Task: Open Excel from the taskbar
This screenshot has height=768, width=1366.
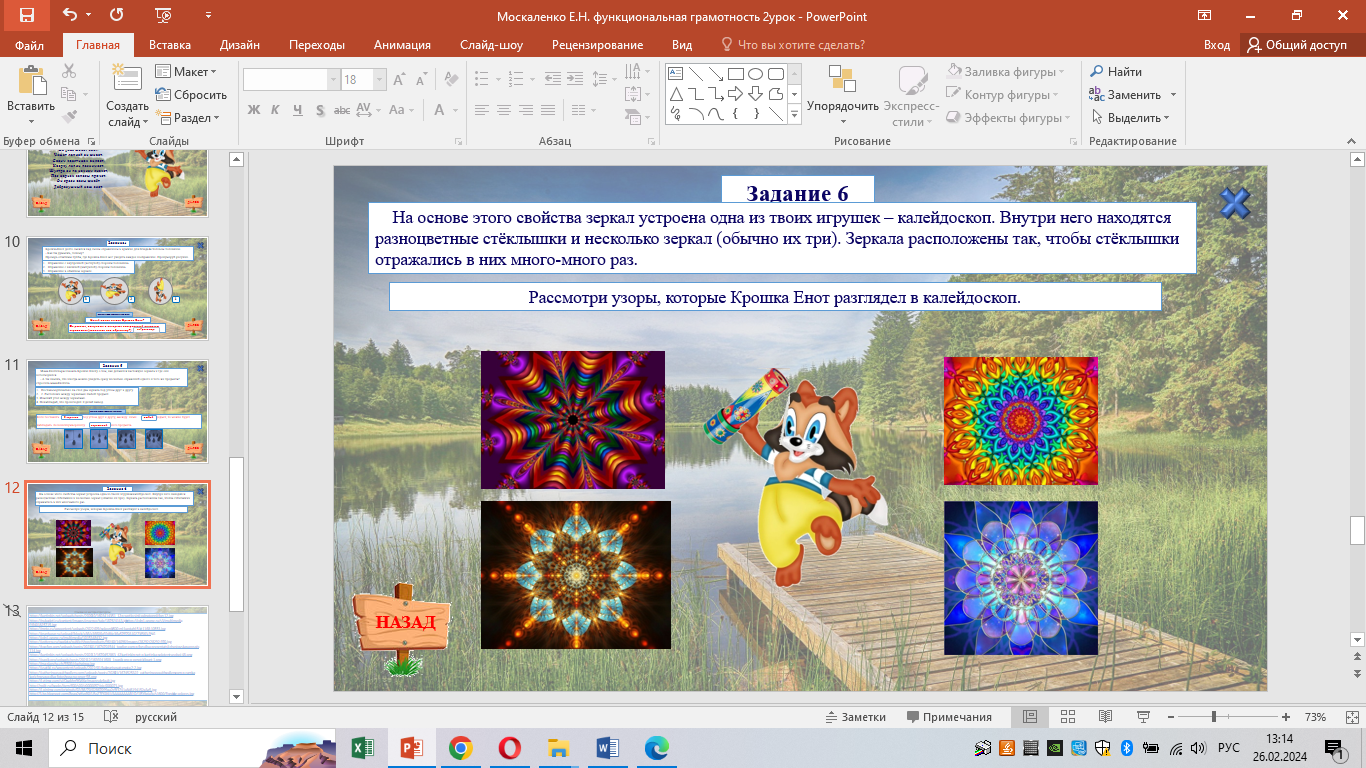Action: click(x=363, y=747)
